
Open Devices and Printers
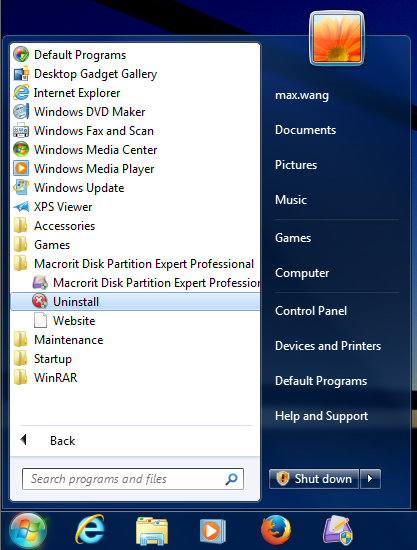click(328, 346)
